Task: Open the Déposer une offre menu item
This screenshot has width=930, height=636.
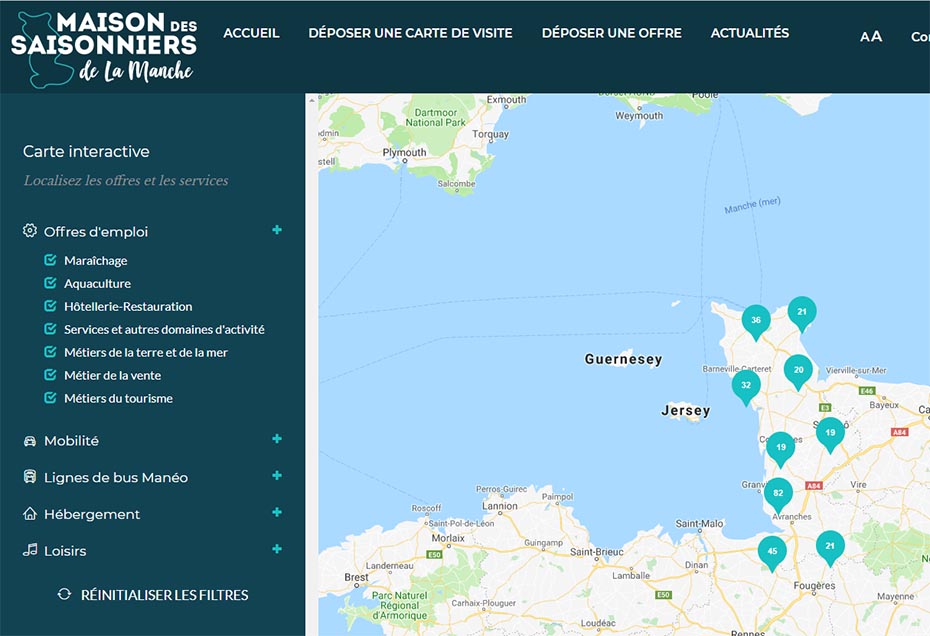Action: point(611,33)
